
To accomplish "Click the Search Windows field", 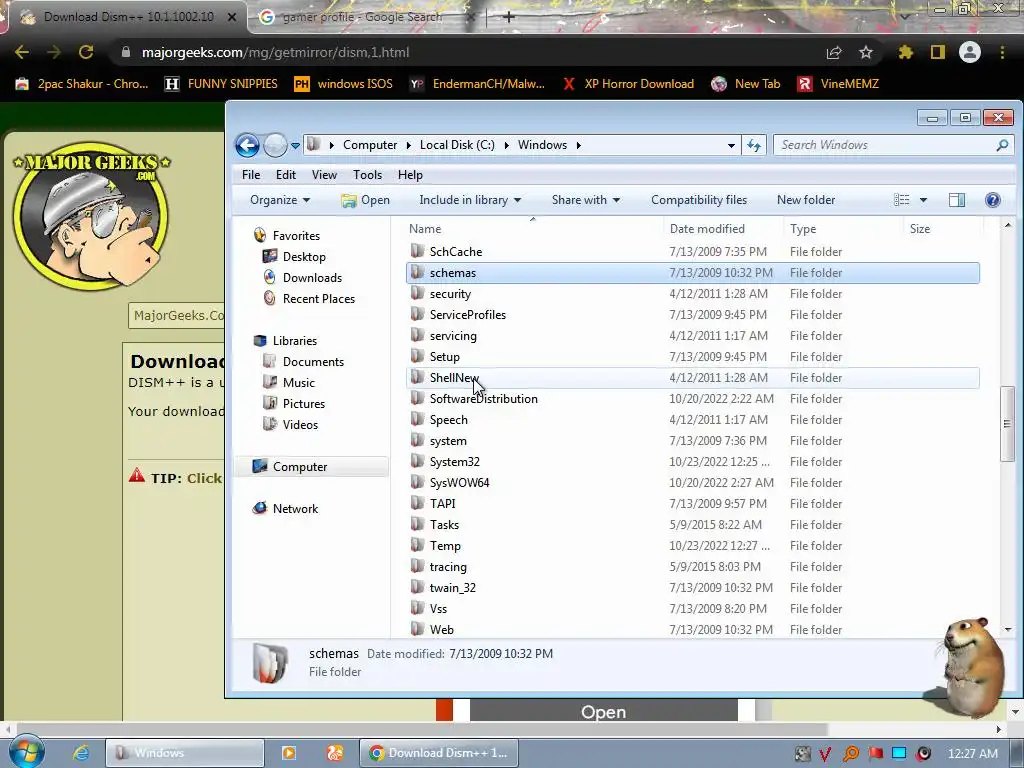I will tap(885, 145).
